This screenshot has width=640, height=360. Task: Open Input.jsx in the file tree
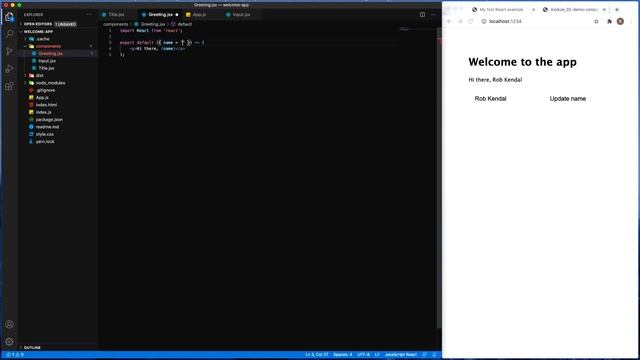pos(47,61)
